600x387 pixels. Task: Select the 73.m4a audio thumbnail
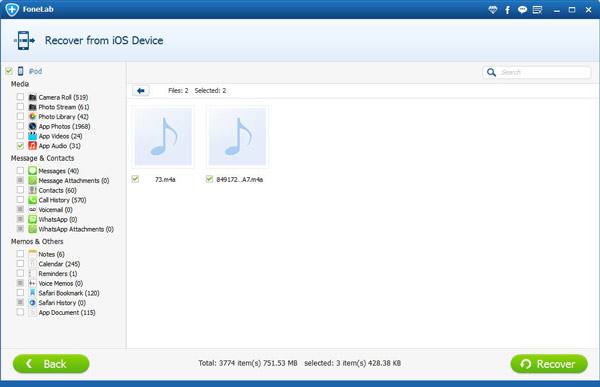163,137
